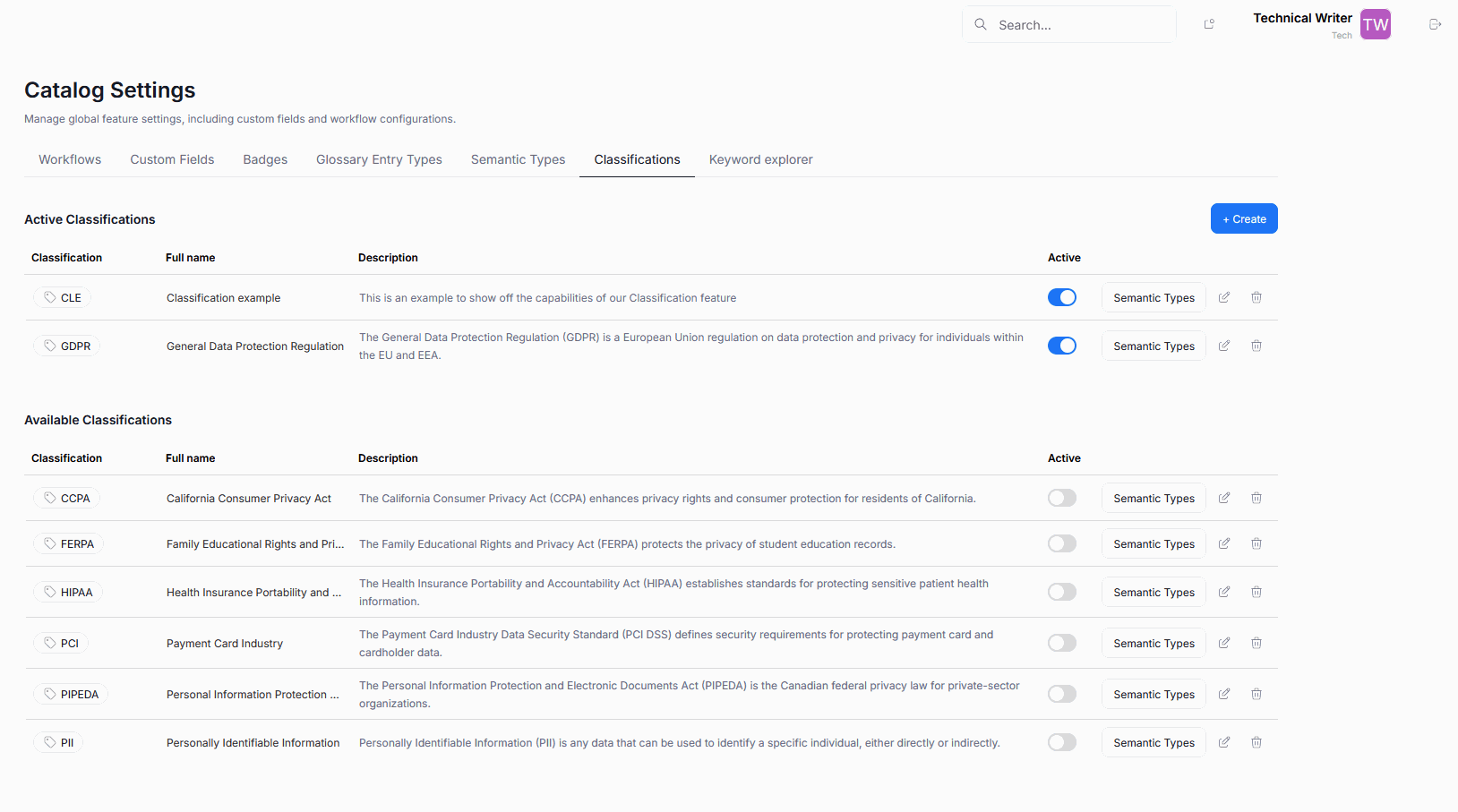Click trash icon for PCI classification

coord(1256,643)
